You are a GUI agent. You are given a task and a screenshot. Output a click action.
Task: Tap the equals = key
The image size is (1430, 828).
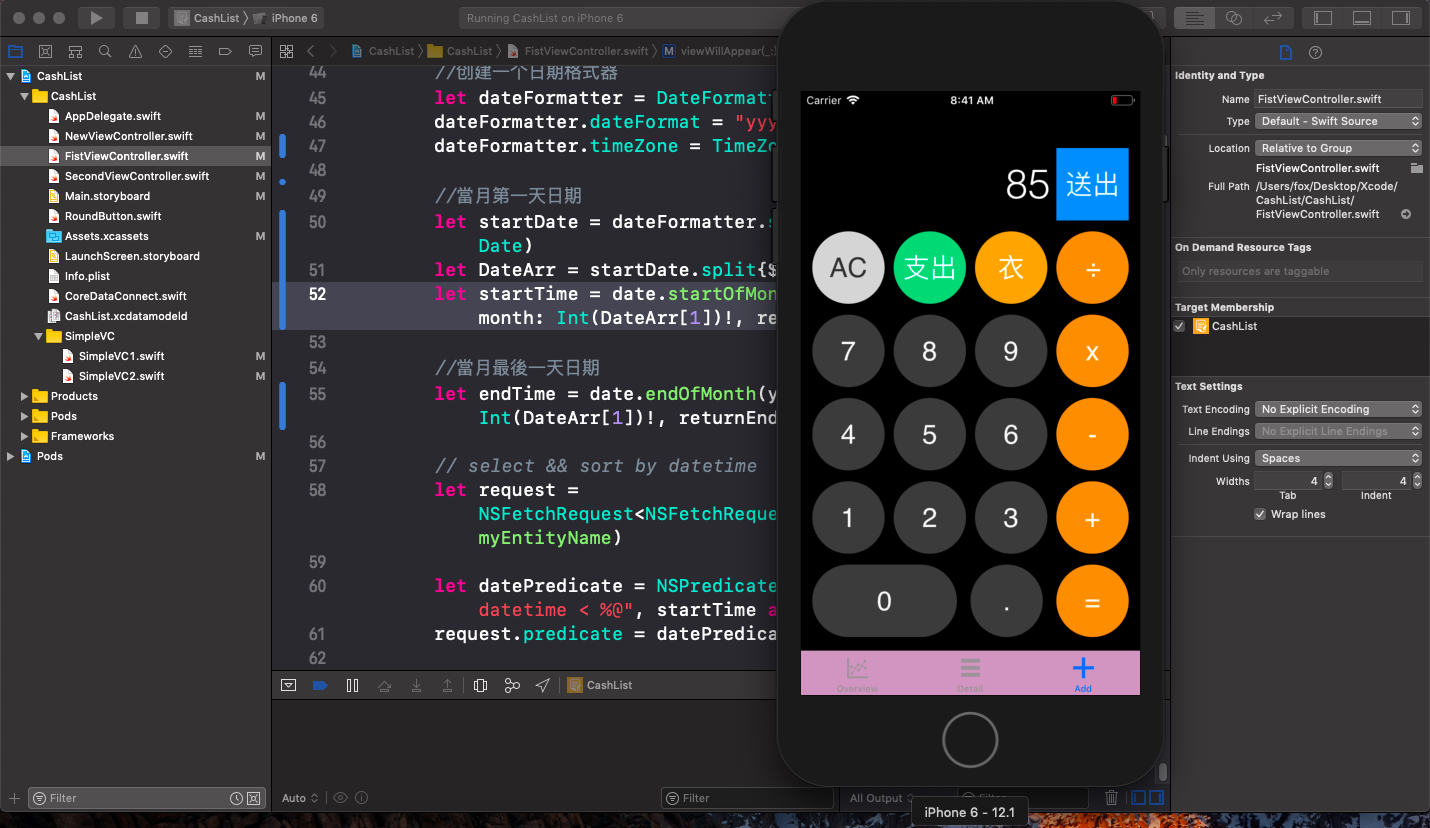coord(1092,602)
